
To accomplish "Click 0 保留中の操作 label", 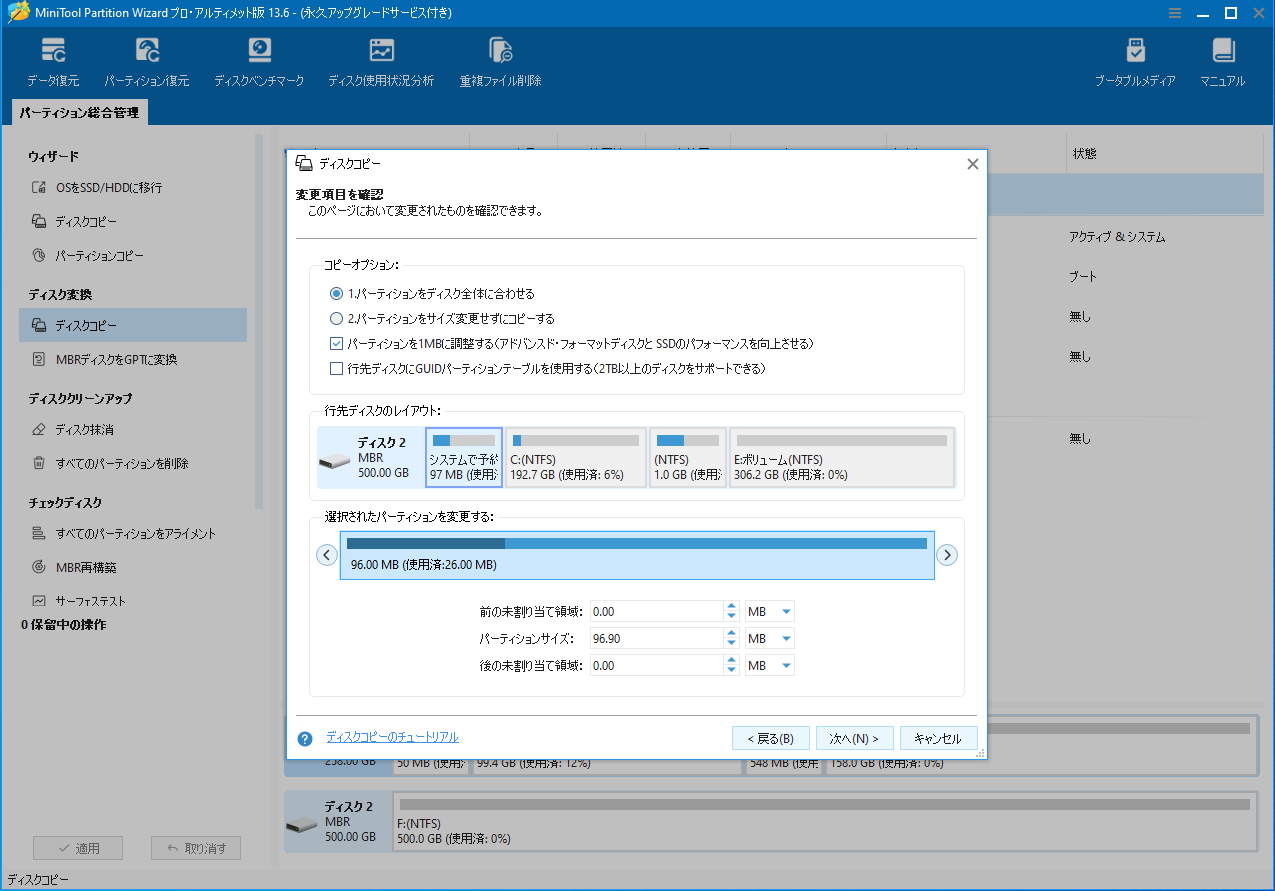I will coord(63,625).
